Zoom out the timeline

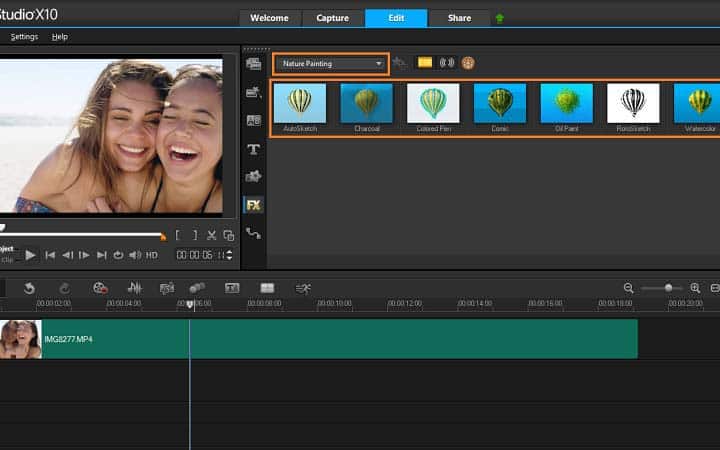point(629,288)
